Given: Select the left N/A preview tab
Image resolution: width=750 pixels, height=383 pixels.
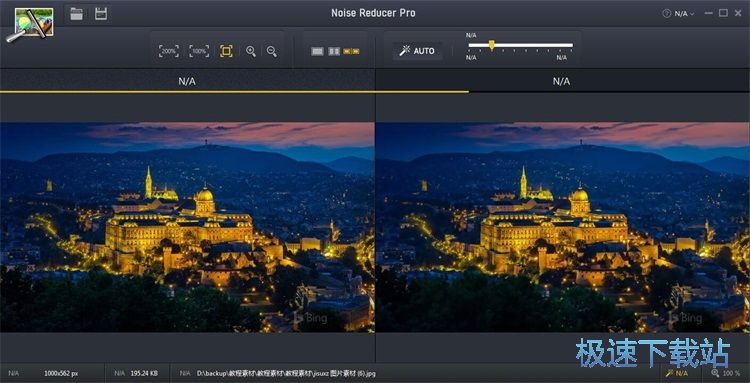Looking at the screenshot, I should 187,81.
